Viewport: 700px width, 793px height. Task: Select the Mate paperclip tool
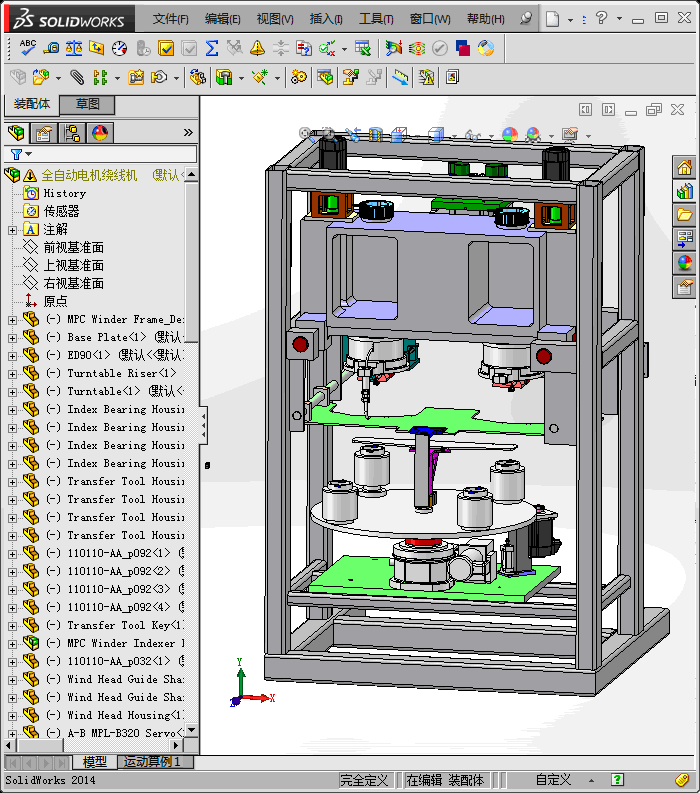tap(77, 77)
